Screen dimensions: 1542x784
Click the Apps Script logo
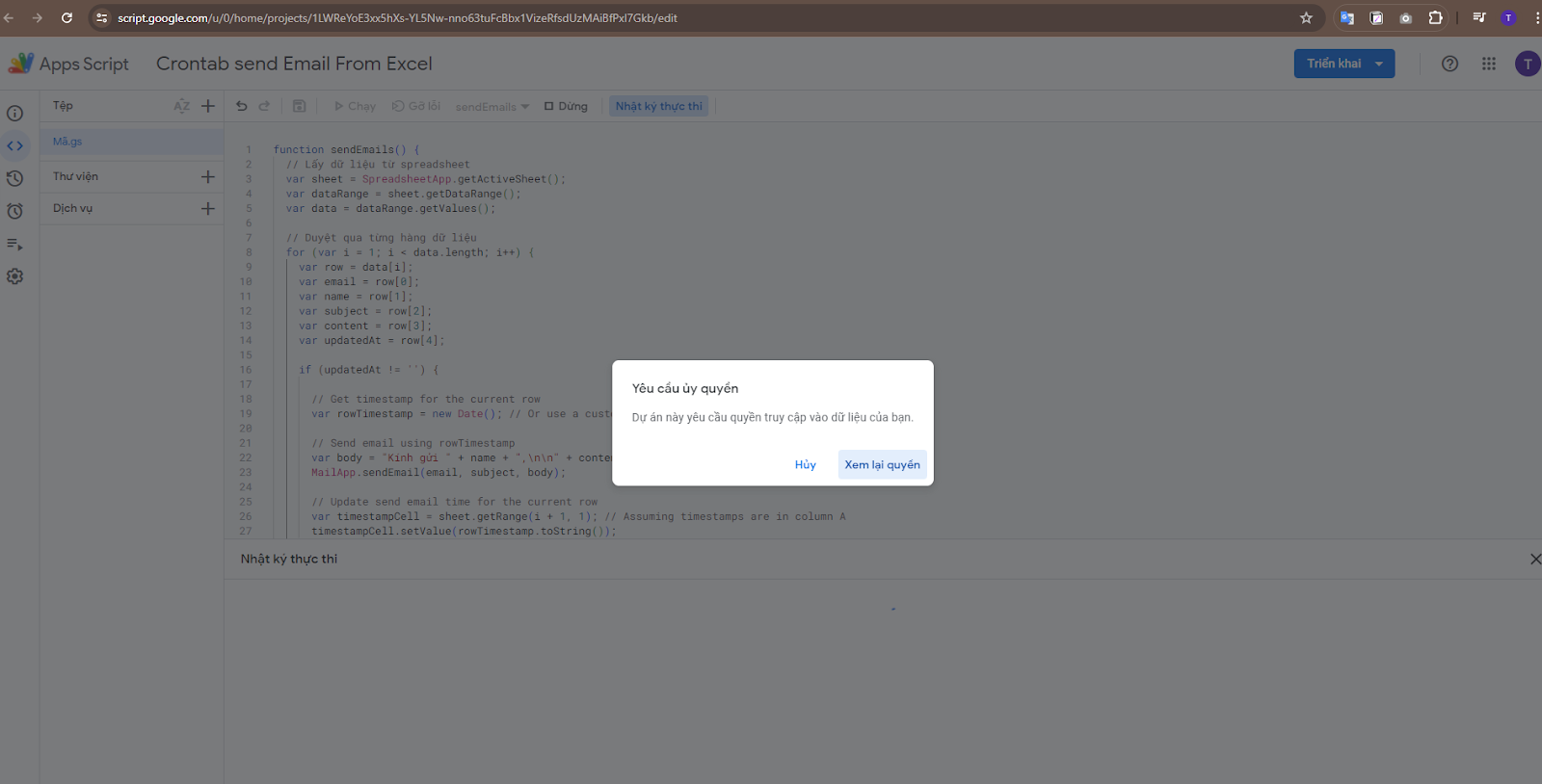point(68,64)
